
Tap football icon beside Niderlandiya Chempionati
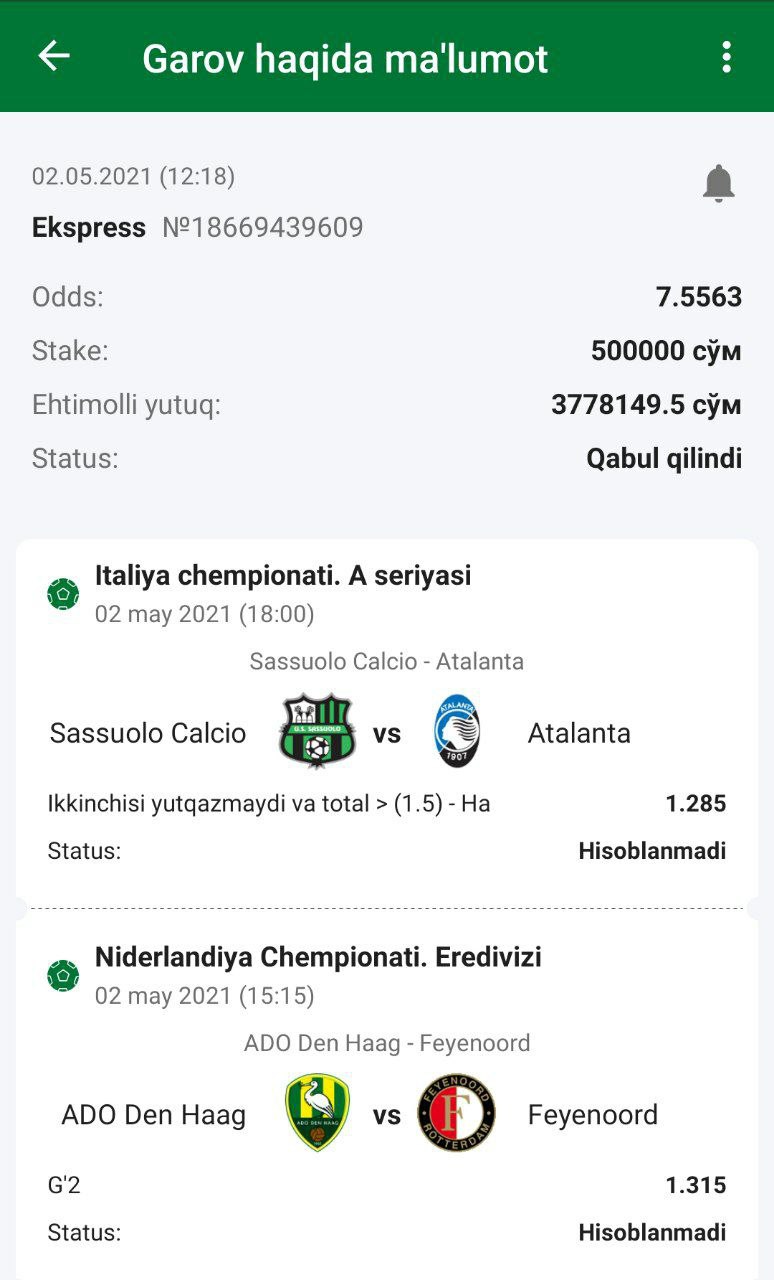[63, 975]
